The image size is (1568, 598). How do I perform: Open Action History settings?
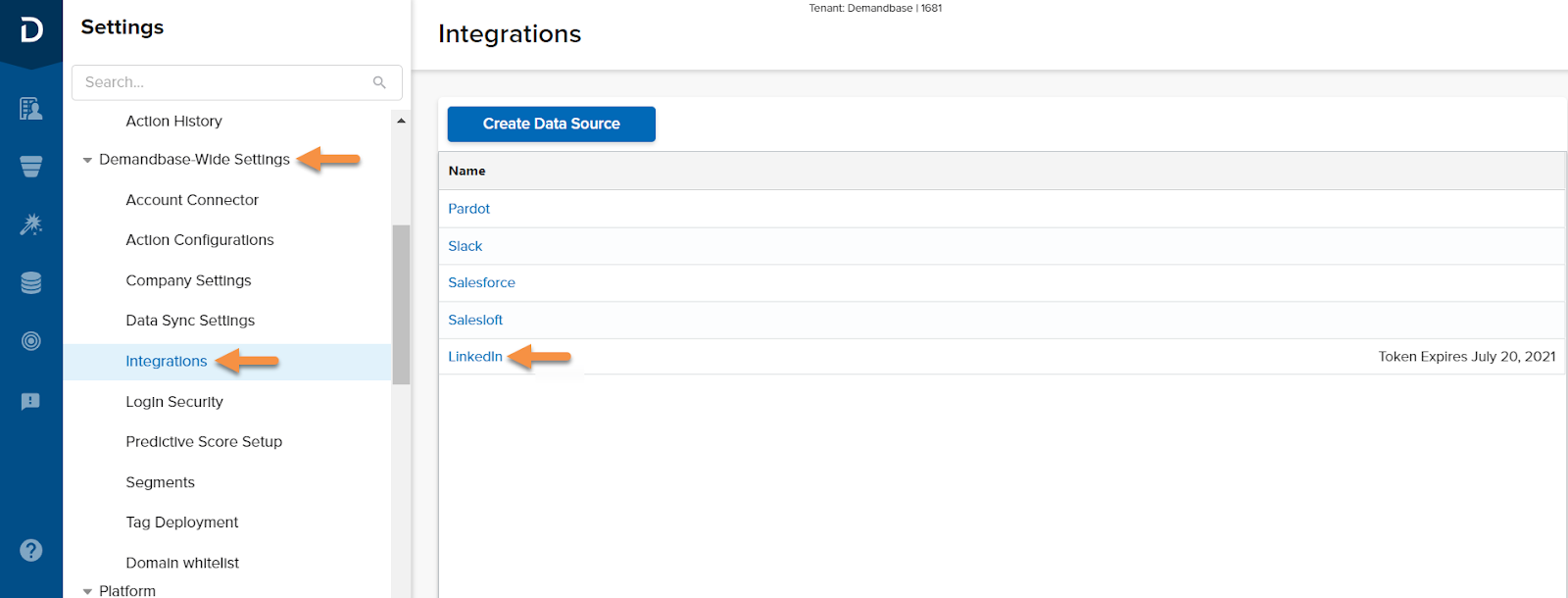(x=173, y=121)
